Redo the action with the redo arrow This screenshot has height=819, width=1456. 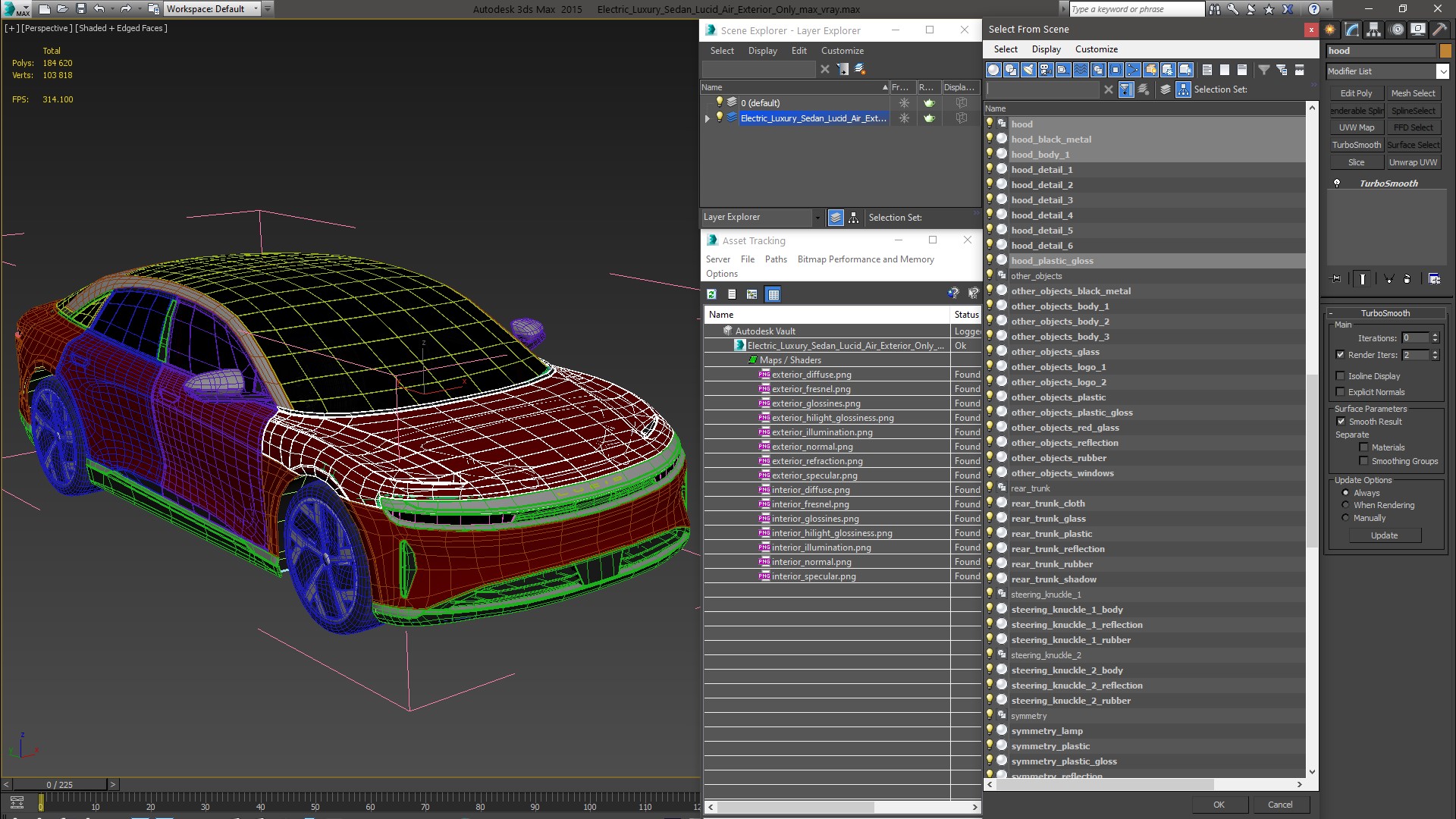coord(126,9)
